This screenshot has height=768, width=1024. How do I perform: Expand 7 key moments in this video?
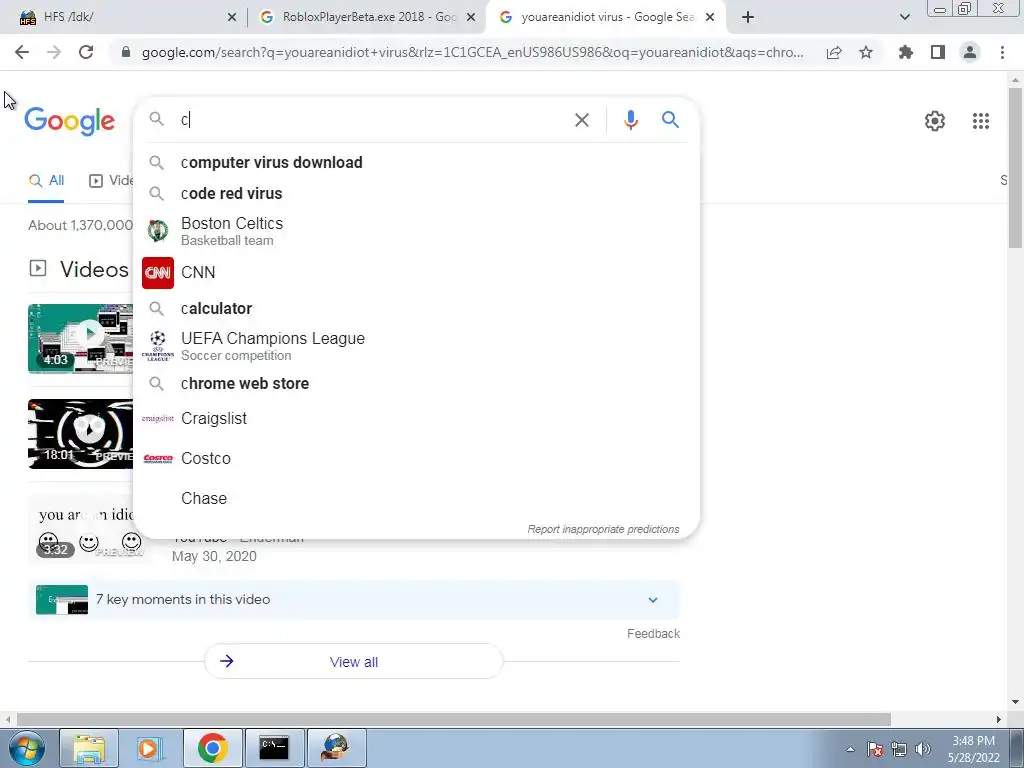[x=353, y=600]
